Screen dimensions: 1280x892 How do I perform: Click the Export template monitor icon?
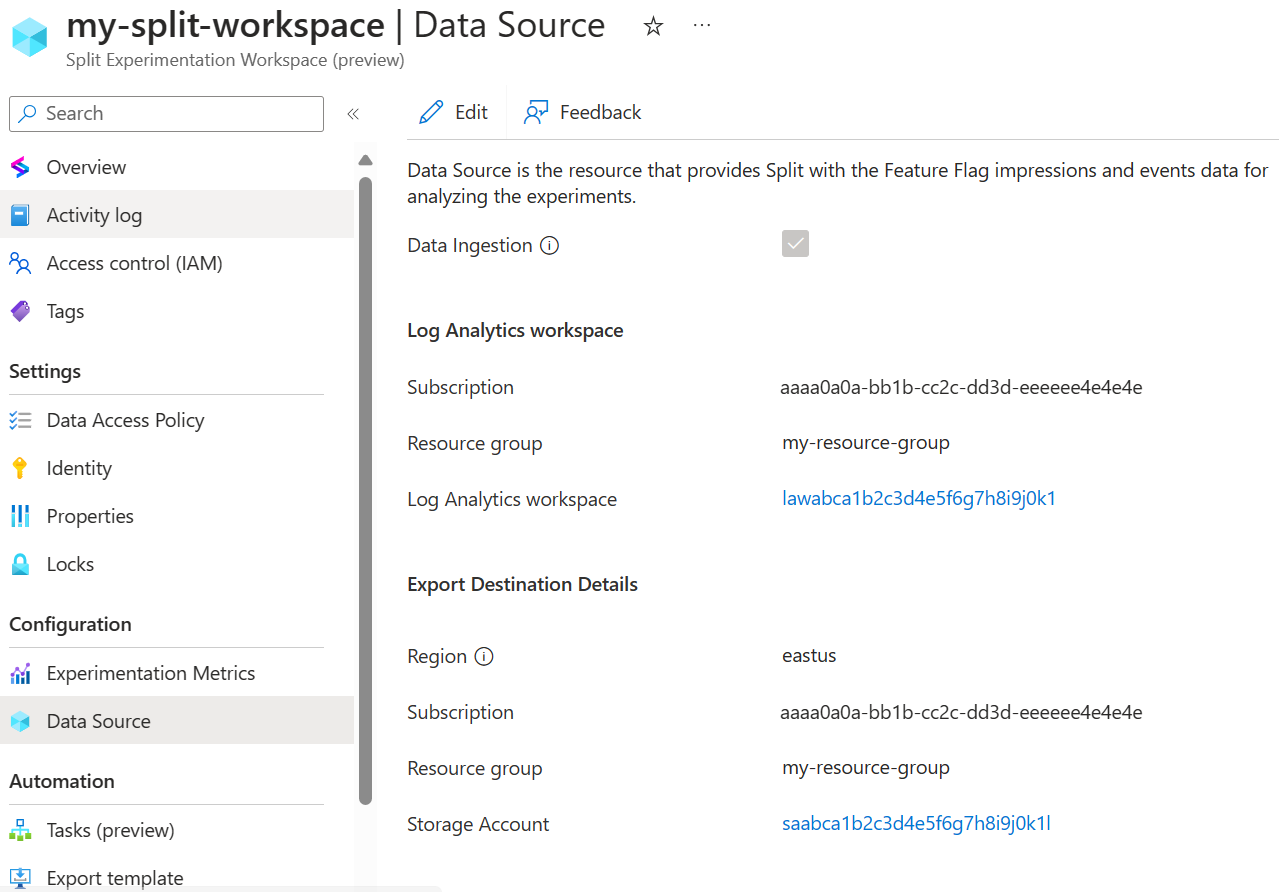pos(20,878)
